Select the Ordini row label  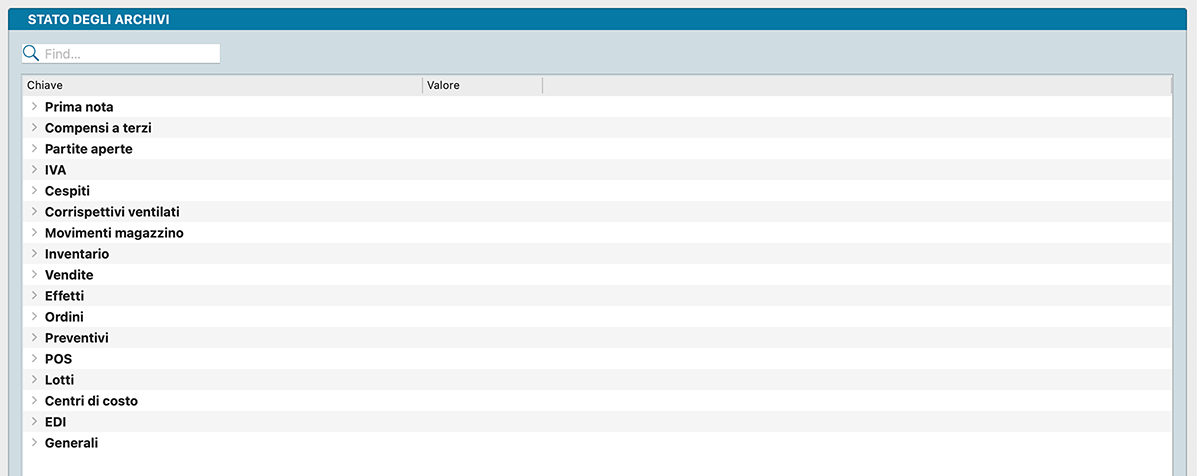coord(64,317)
